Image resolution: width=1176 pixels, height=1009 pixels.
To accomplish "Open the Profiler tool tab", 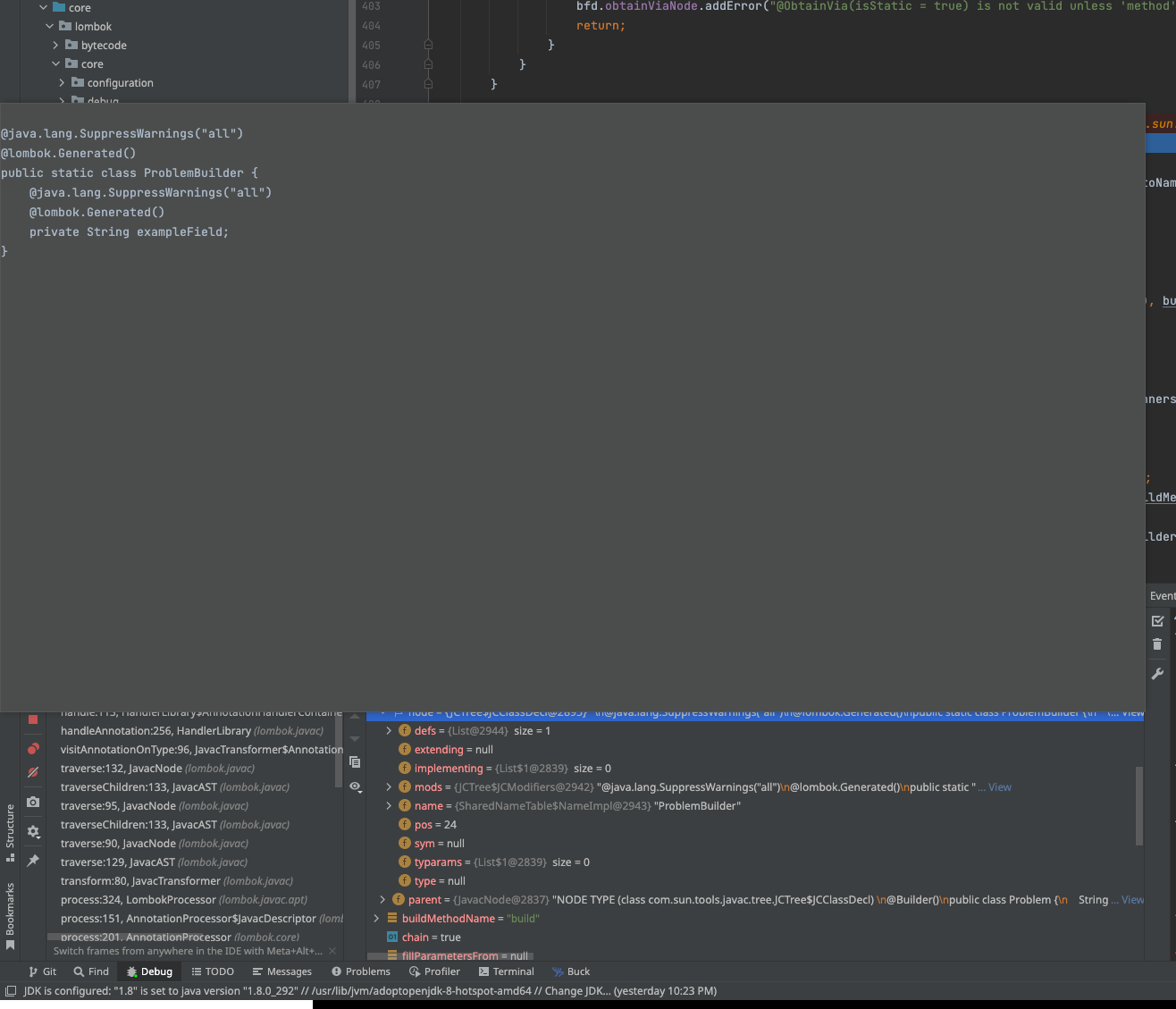I will (x=434, y=971).
